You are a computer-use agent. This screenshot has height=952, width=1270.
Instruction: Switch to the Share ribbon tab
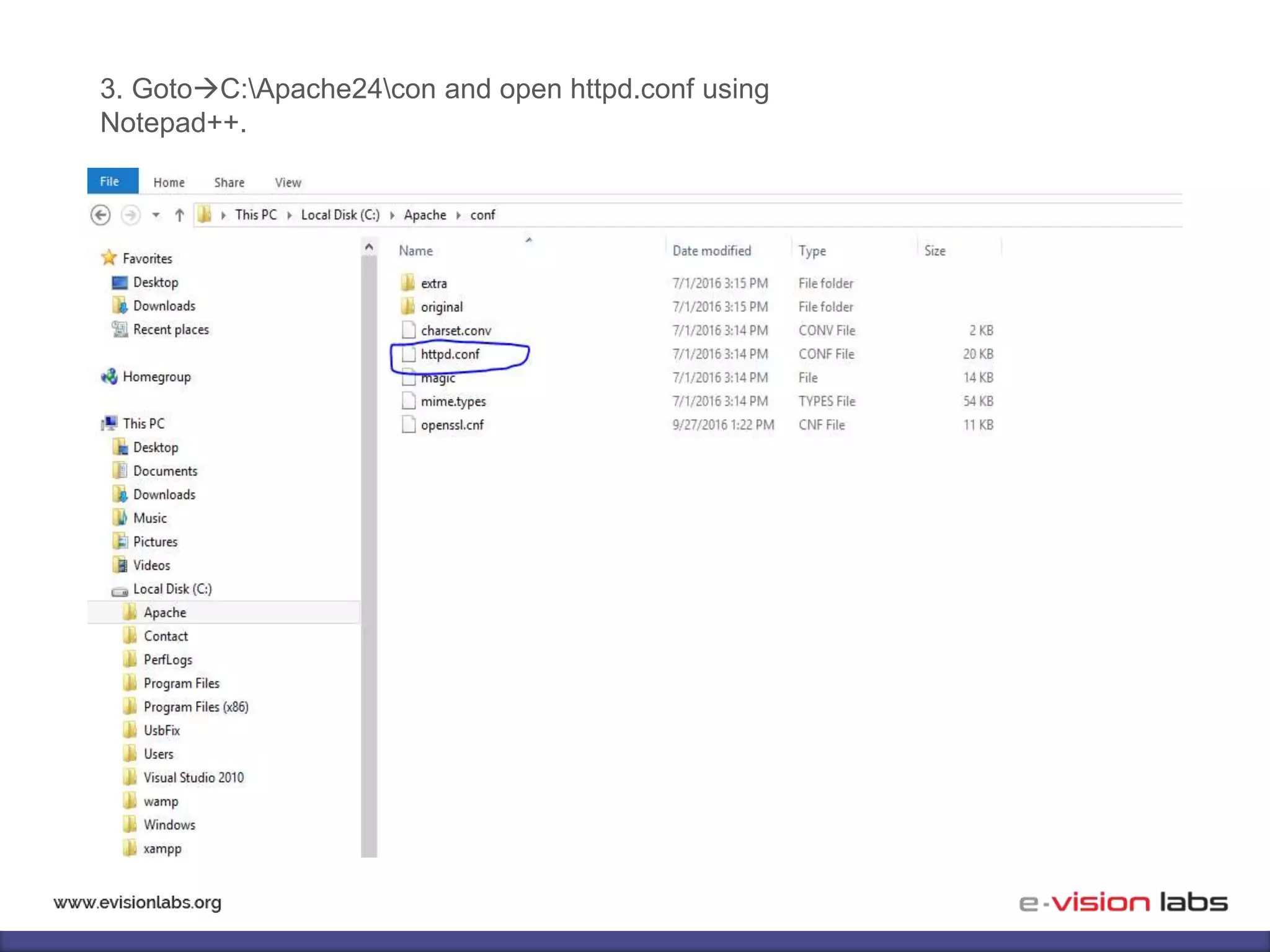(x=229, y=182)
